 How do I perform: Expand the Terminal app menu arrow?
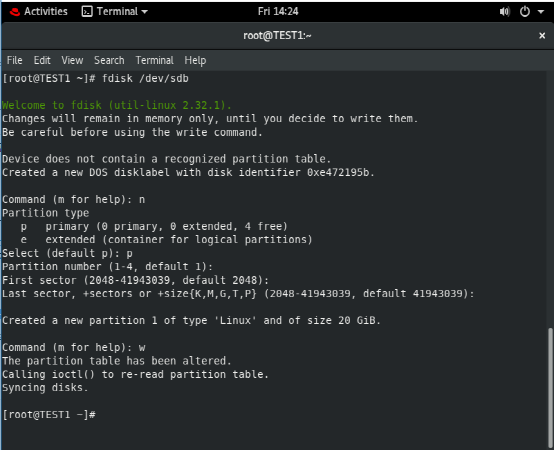144,12
